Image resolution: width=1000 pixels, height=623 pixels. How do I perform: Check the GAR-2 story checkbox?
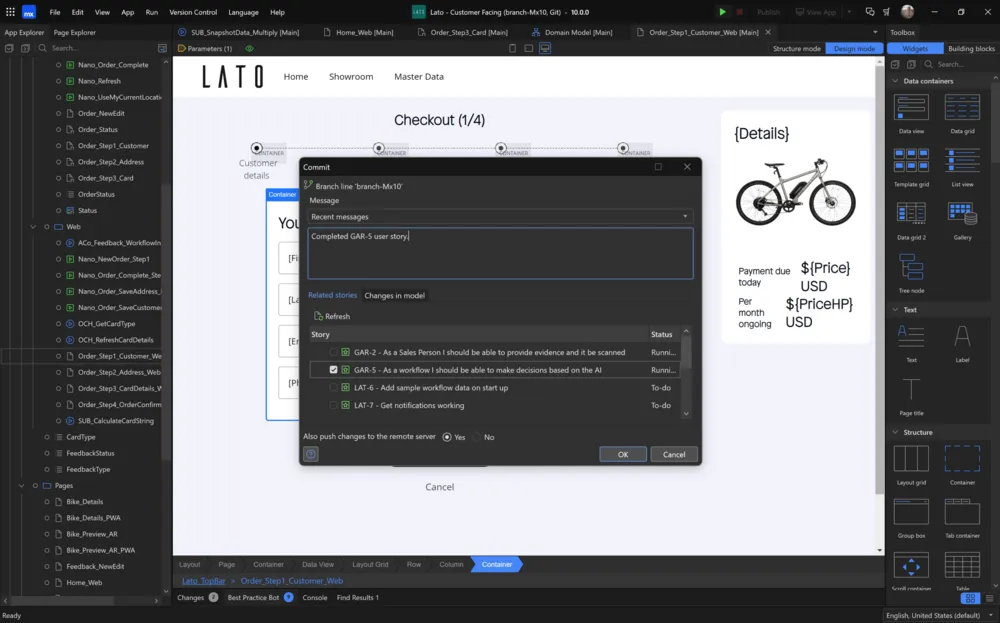coord(334,352)
